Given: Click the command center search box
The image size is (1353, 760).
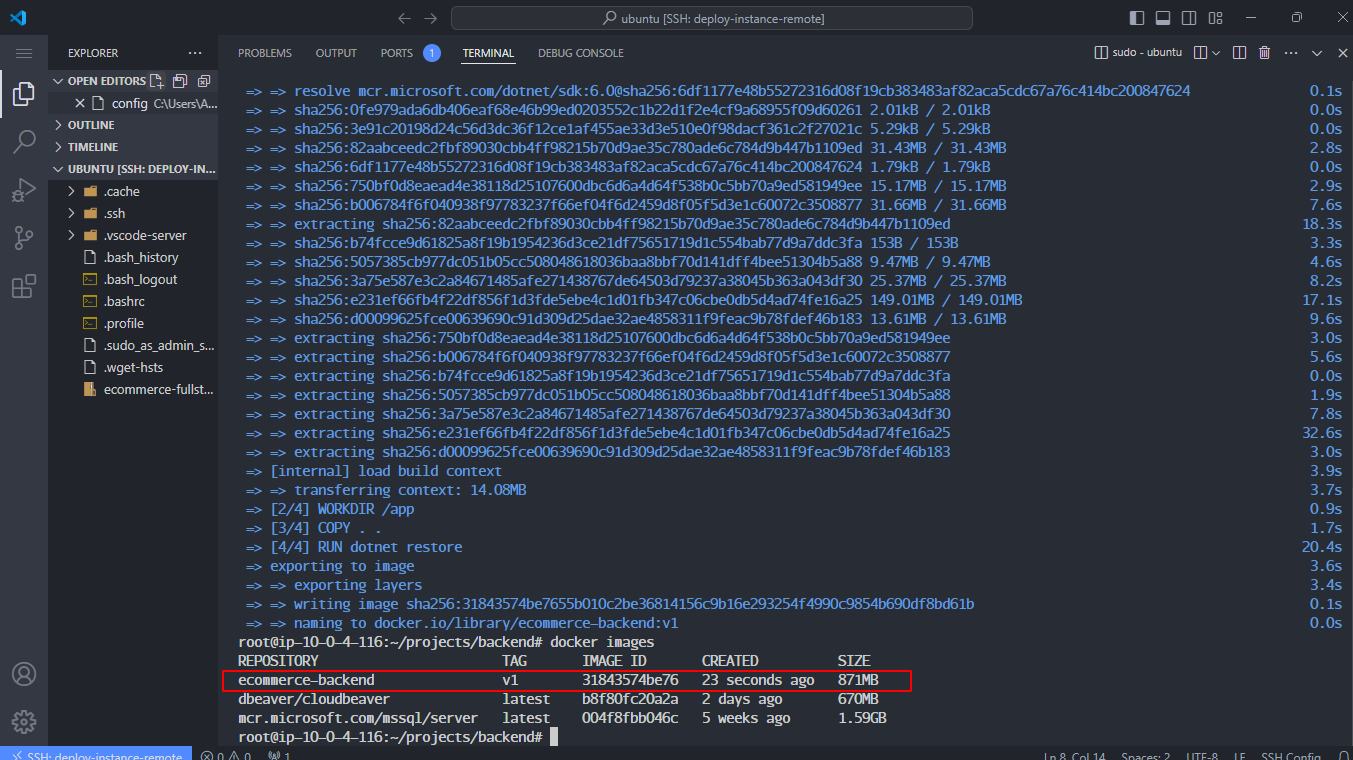Looking at the screenshot, I should (x=711, y=18).
